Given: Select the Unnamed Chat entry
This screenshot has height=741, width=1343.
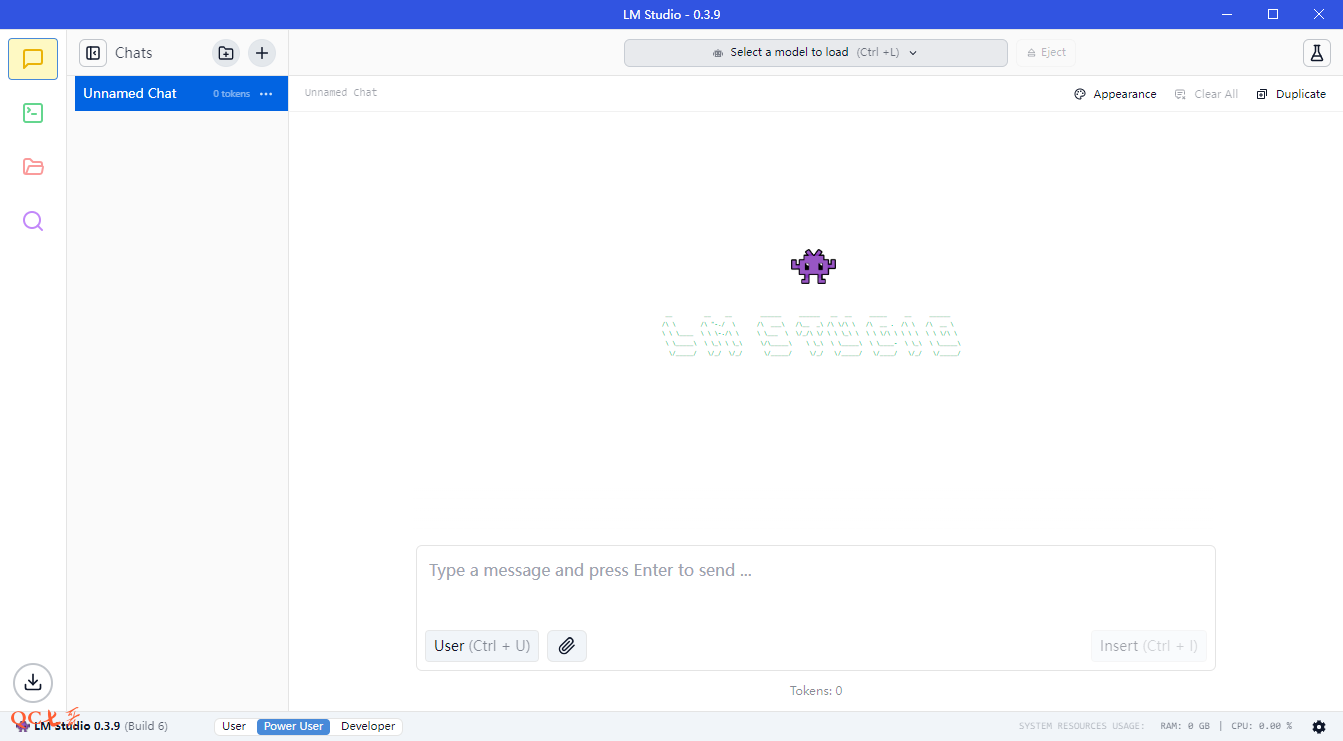Looking at the screenshot, I should pos(140,94).
